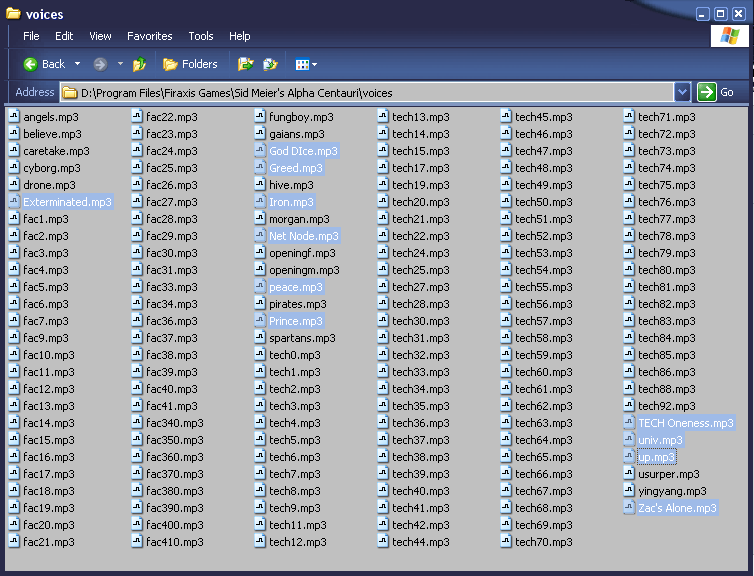Select the God DIce.mp3 file
Screen dimensions: 754x576
tap(303, 151)
